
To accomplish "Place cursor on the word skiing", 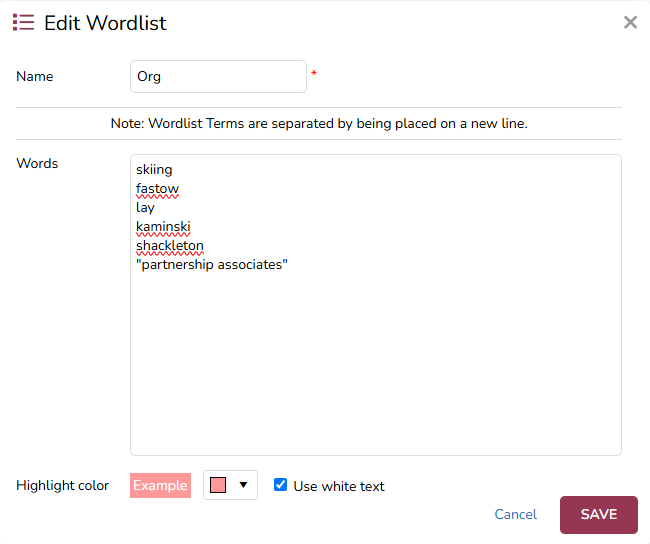I will point(154,169).
